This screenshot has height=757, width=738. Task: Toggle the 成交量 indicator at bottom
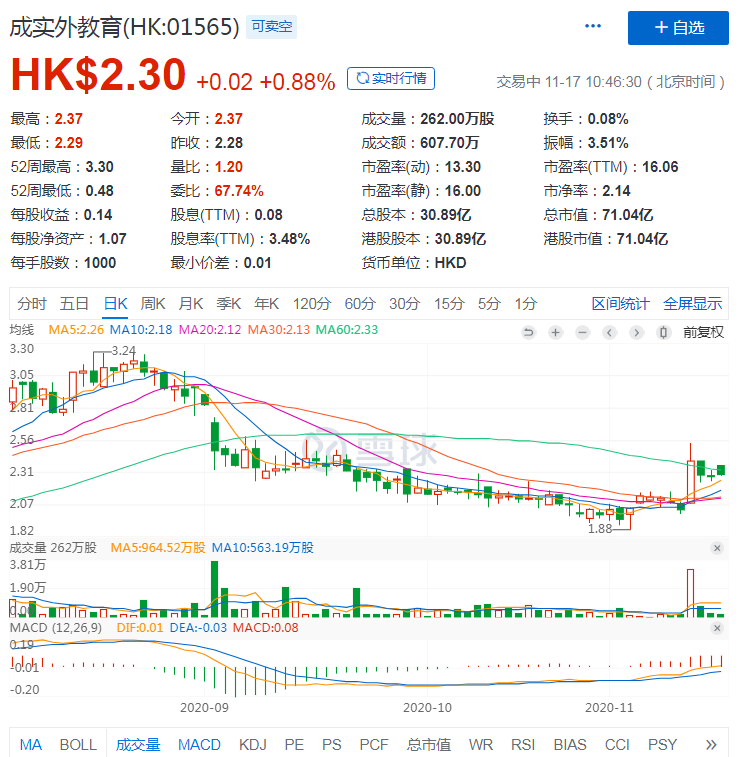[x=138, y=744]
